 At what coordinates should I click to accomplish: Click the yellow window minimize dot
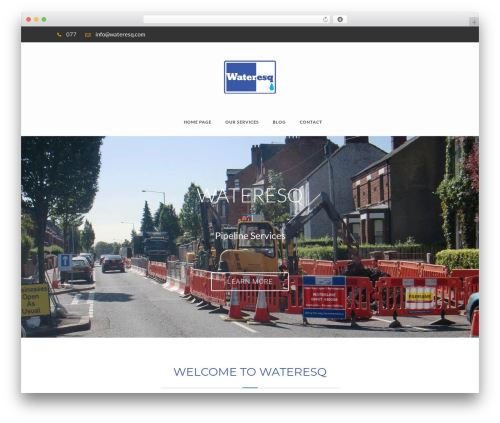tap(36, 20)
